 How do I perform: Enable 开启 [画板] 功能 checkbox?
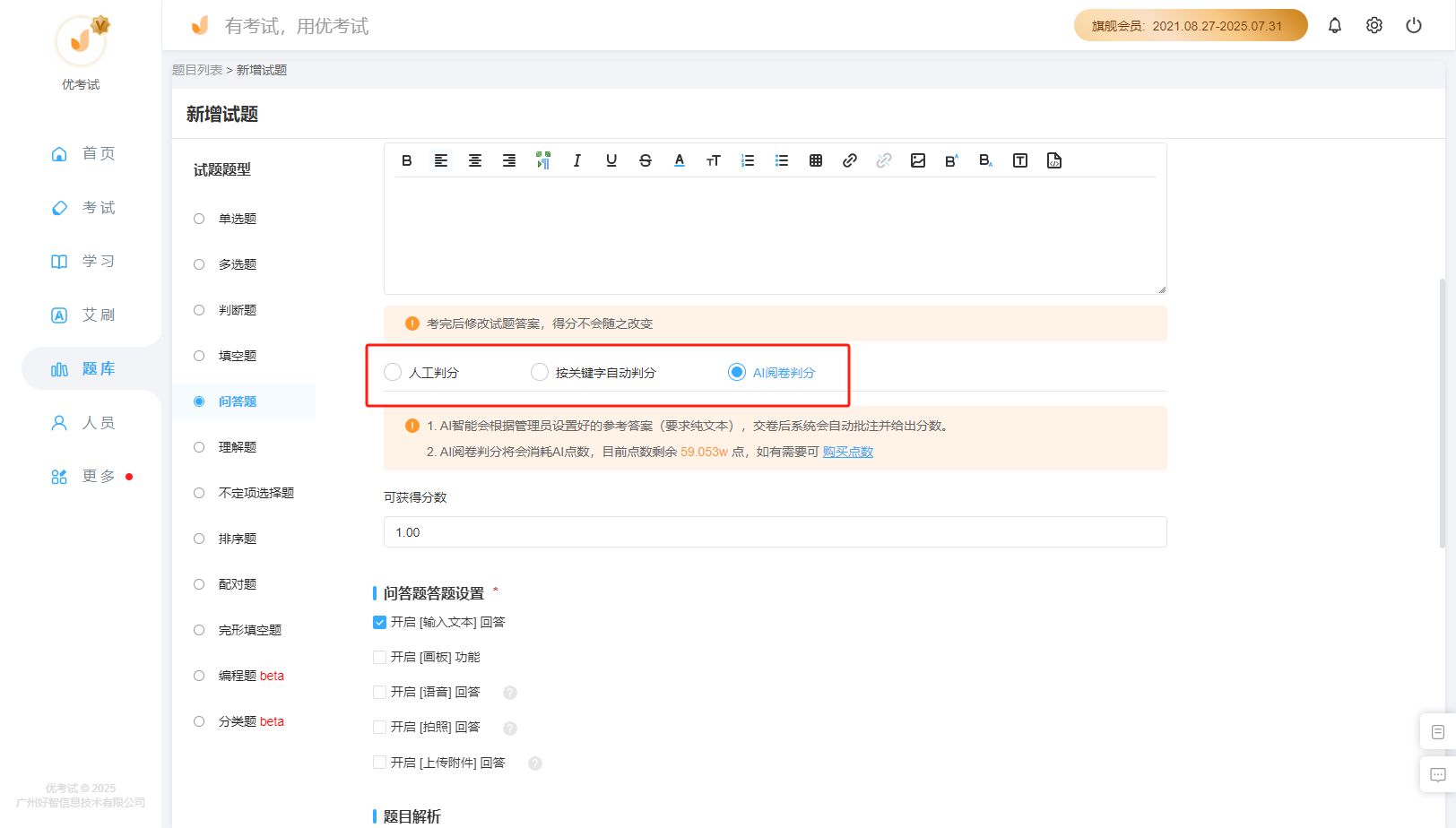380,657
